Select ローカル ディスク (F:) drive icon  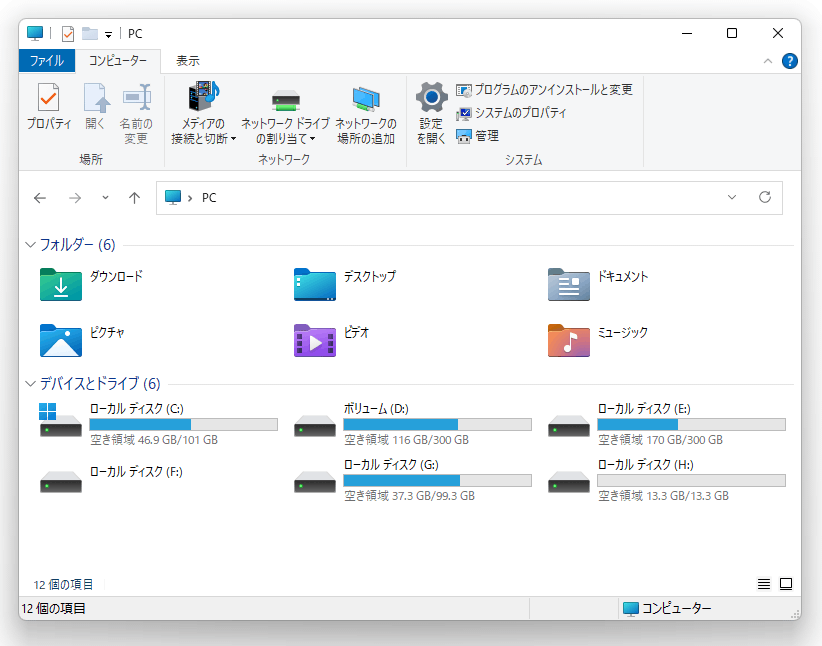pyautogui.click(x=61, y=482)
